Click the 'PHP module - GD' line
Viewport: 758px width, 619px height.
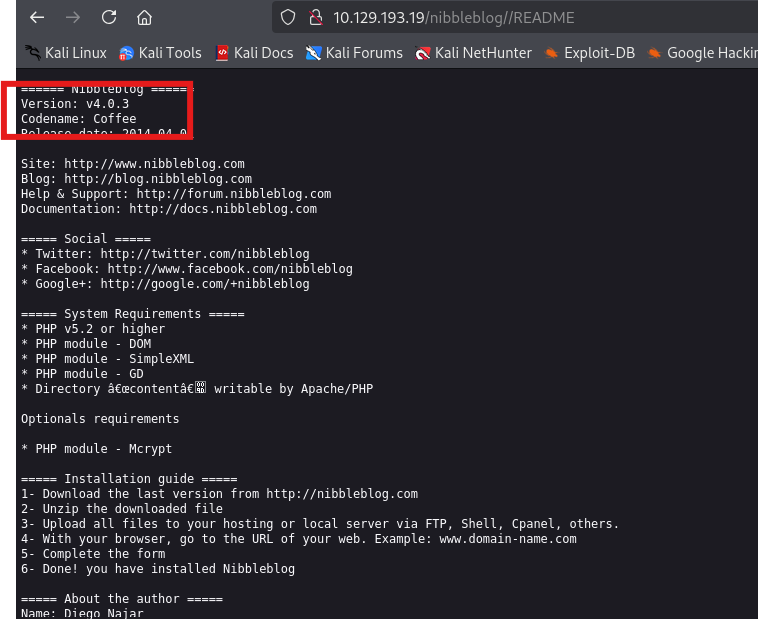[82, 373]
